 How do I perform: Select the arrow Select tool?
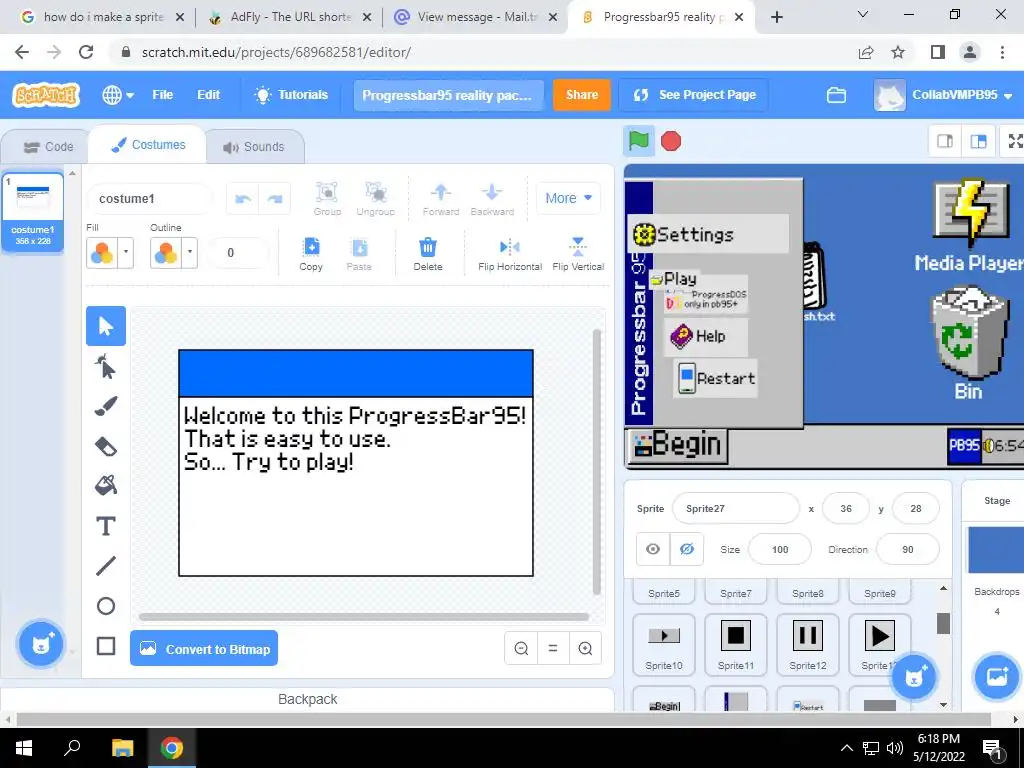pos(106,325)
